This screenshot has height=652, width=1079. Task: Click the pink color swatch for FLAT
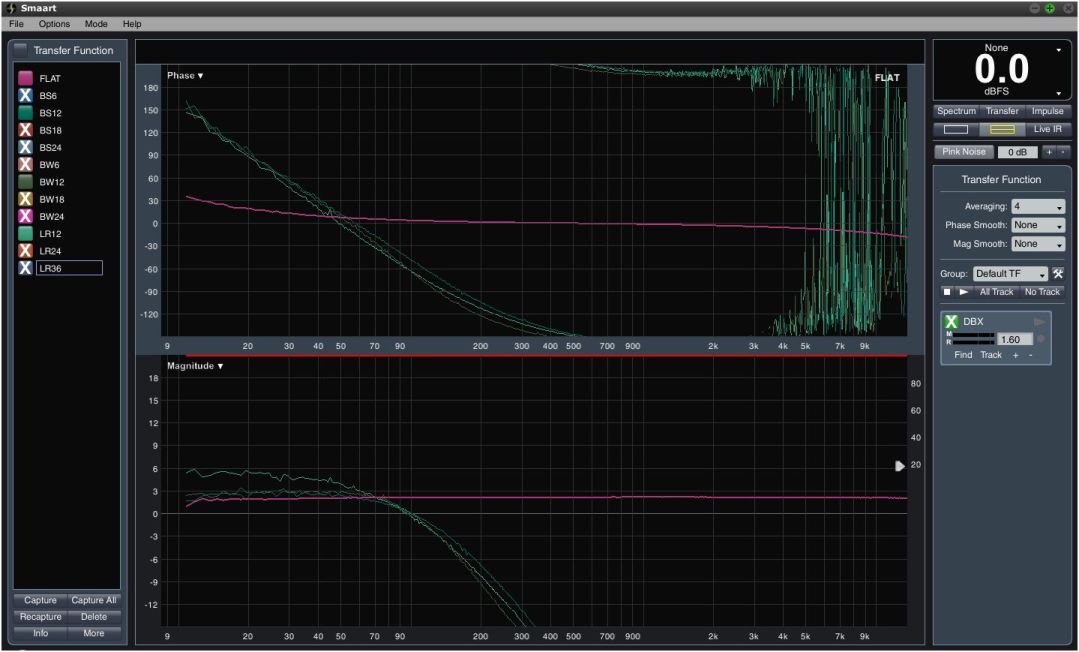coord(25,78)
